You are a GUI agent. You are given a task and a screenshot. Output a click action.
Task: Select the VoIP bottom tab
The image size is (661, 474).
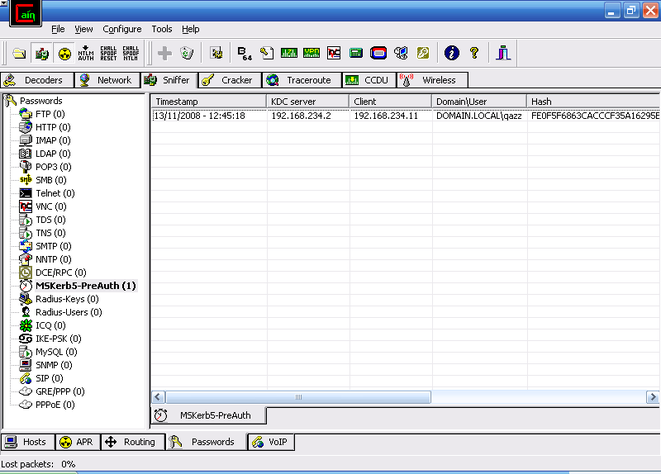click(271, 442)
